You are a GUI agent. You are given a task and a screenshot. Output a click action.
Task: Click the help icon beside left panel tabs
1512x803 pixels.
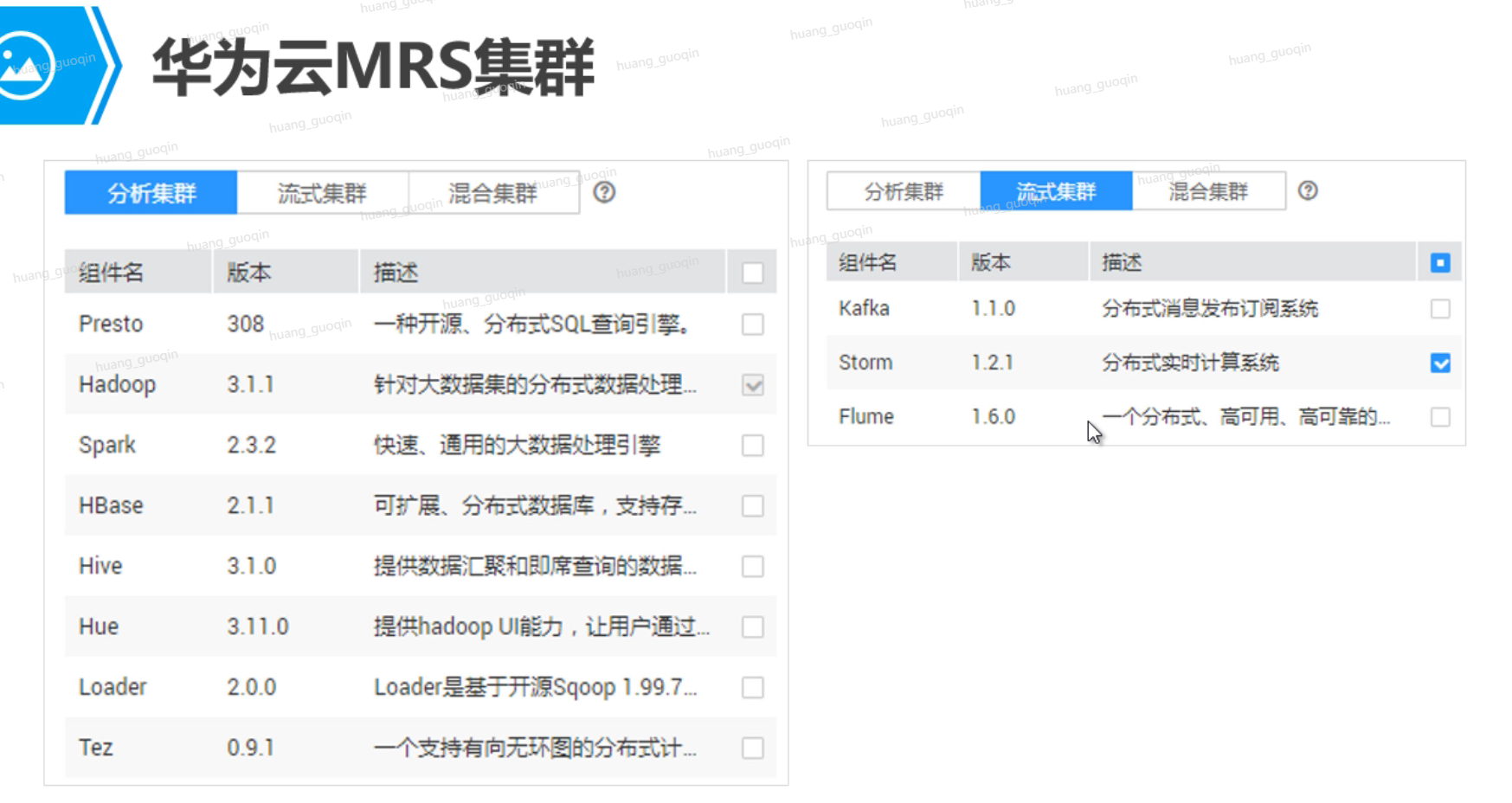coord(604,192)
